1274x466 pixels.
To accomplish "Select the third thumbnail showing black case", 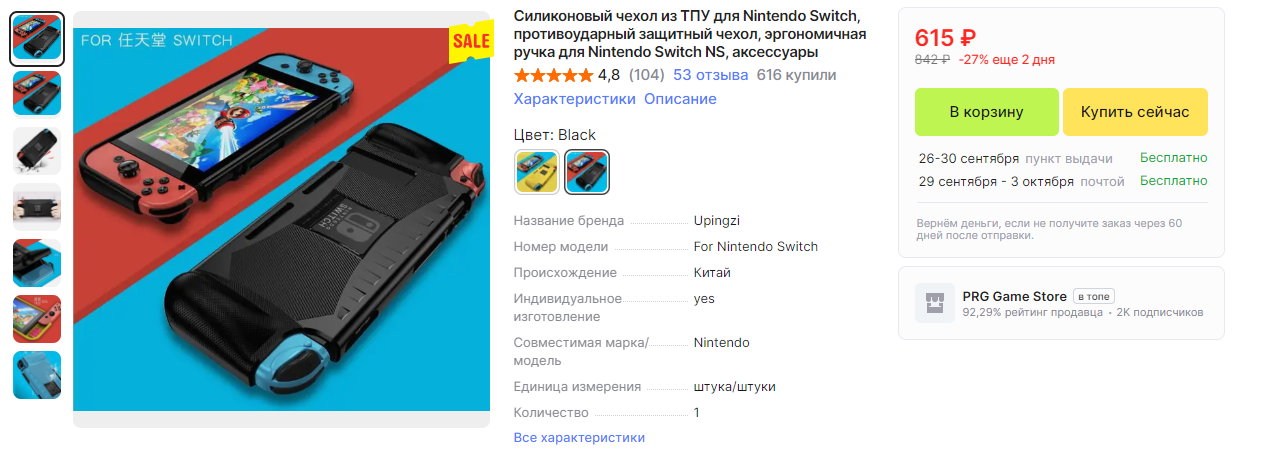I will pos(37,151).
